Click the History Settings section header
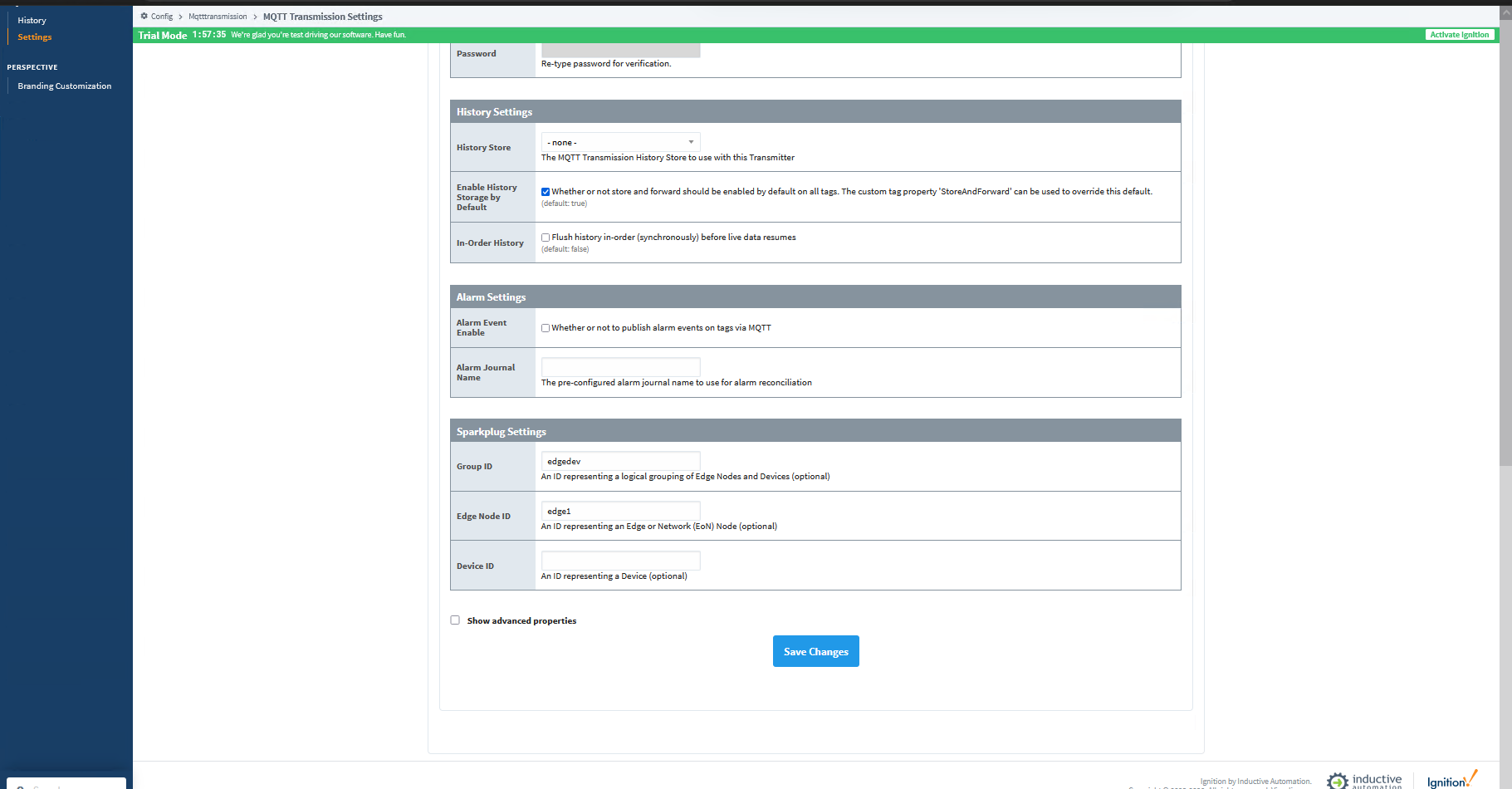Image resolution: width=1512 pixels, height=789 pixels. tap(815, 112)
